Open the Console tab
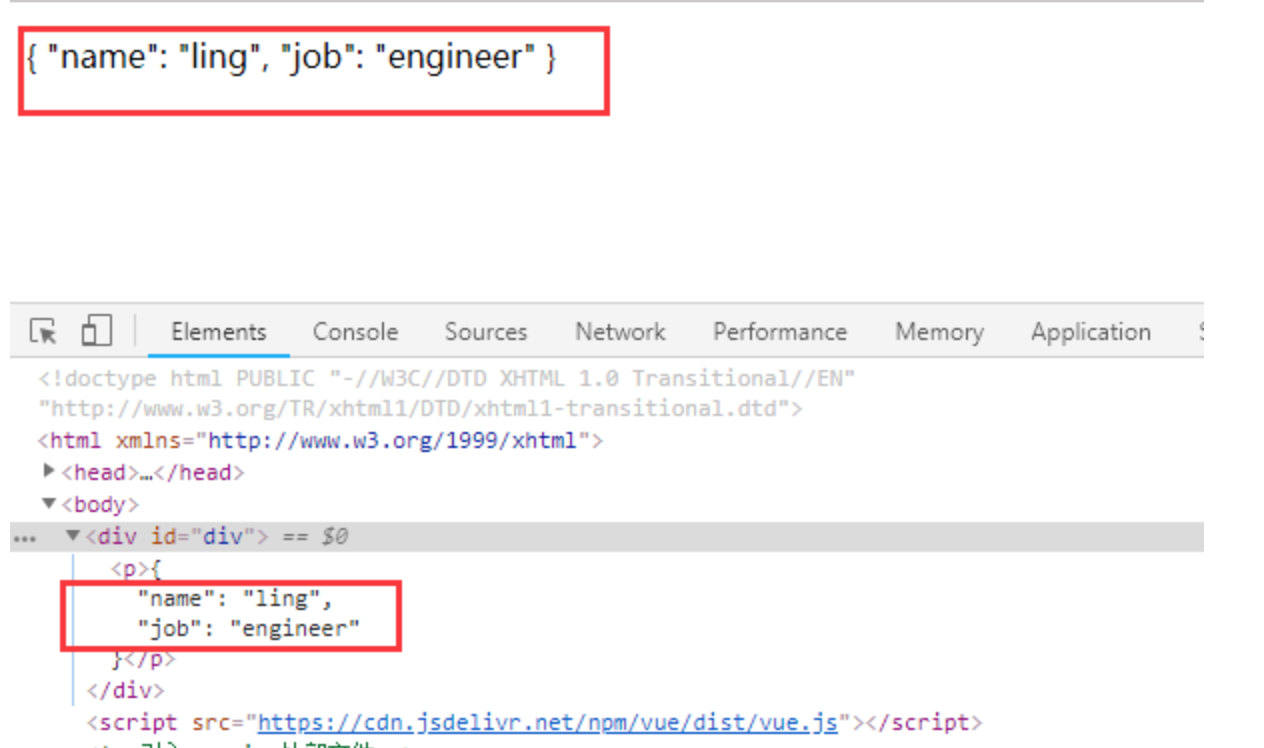1264x748 pixels. (355, 332)
